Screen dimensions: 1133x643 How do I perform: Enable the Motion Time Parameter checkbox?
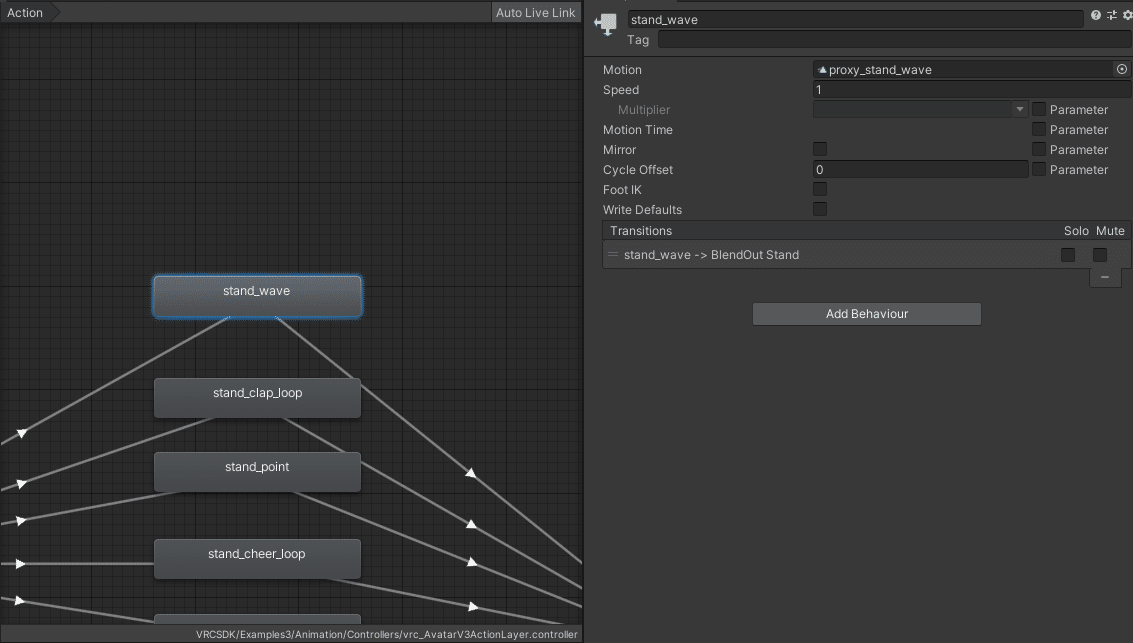(1038, 129)
